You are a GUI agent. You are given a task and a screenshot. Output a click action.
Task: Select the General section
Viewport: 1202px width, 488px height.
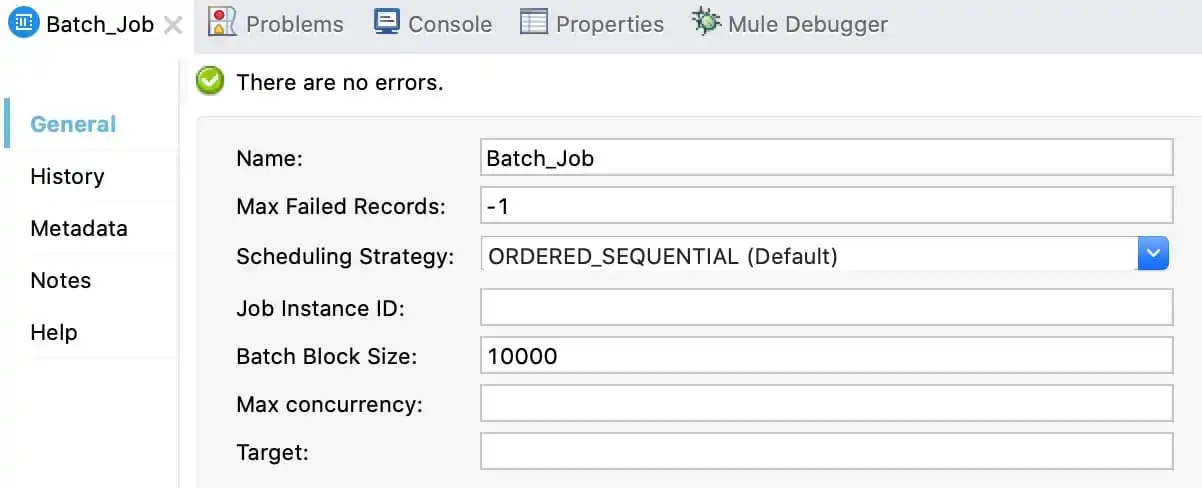pyautogui.click(x=73, y=124)
